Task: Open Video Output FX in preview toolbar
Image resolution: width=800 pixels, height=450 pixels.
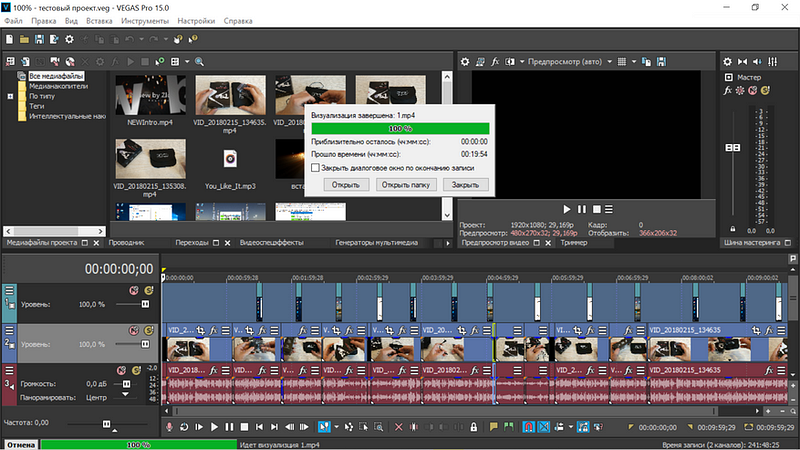Action: [x=495, y=62]
